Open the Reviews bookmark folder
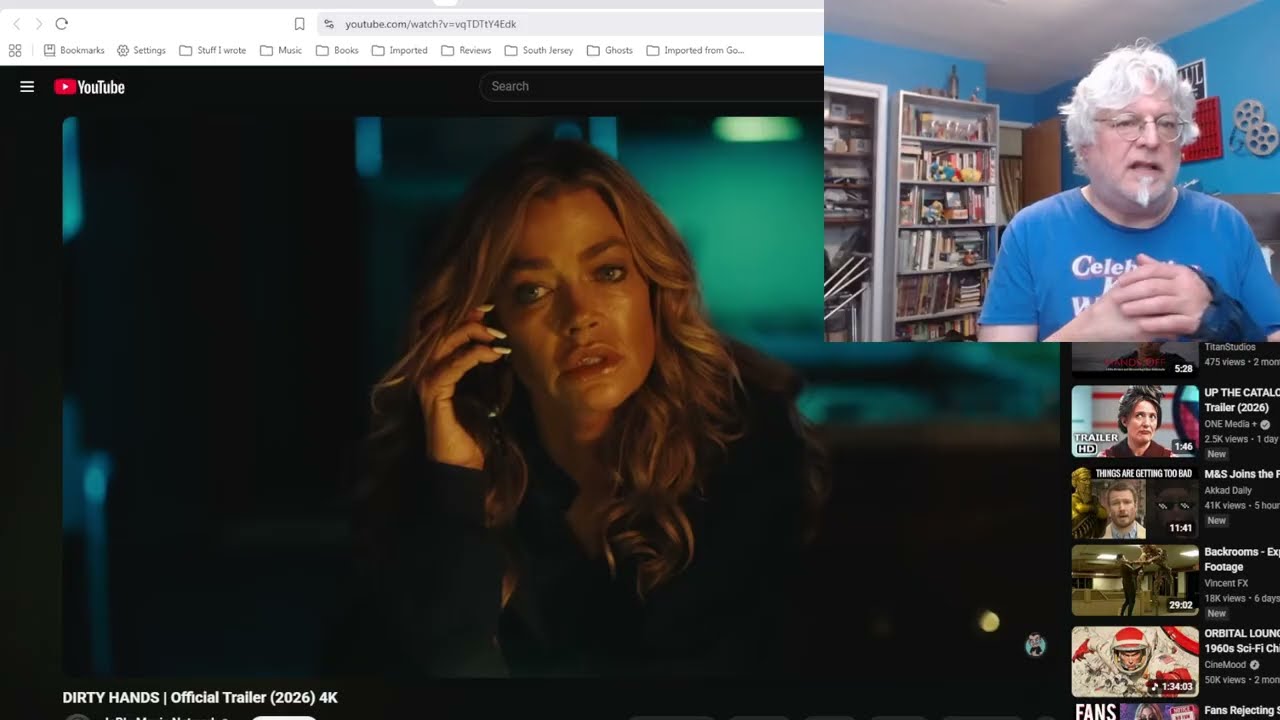 pyautogui.click(x=466, y=50)
